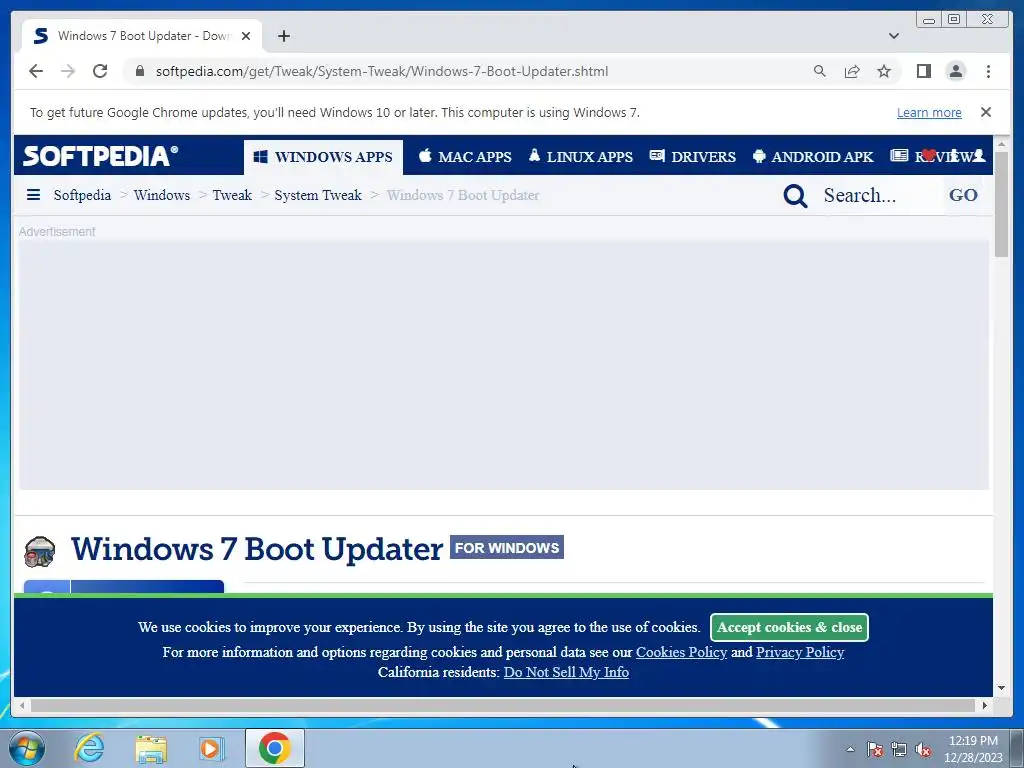Open Windows Explorer from taskbar
The image size is (1024, 768).
pyautogui.click(x=151, y=748)
